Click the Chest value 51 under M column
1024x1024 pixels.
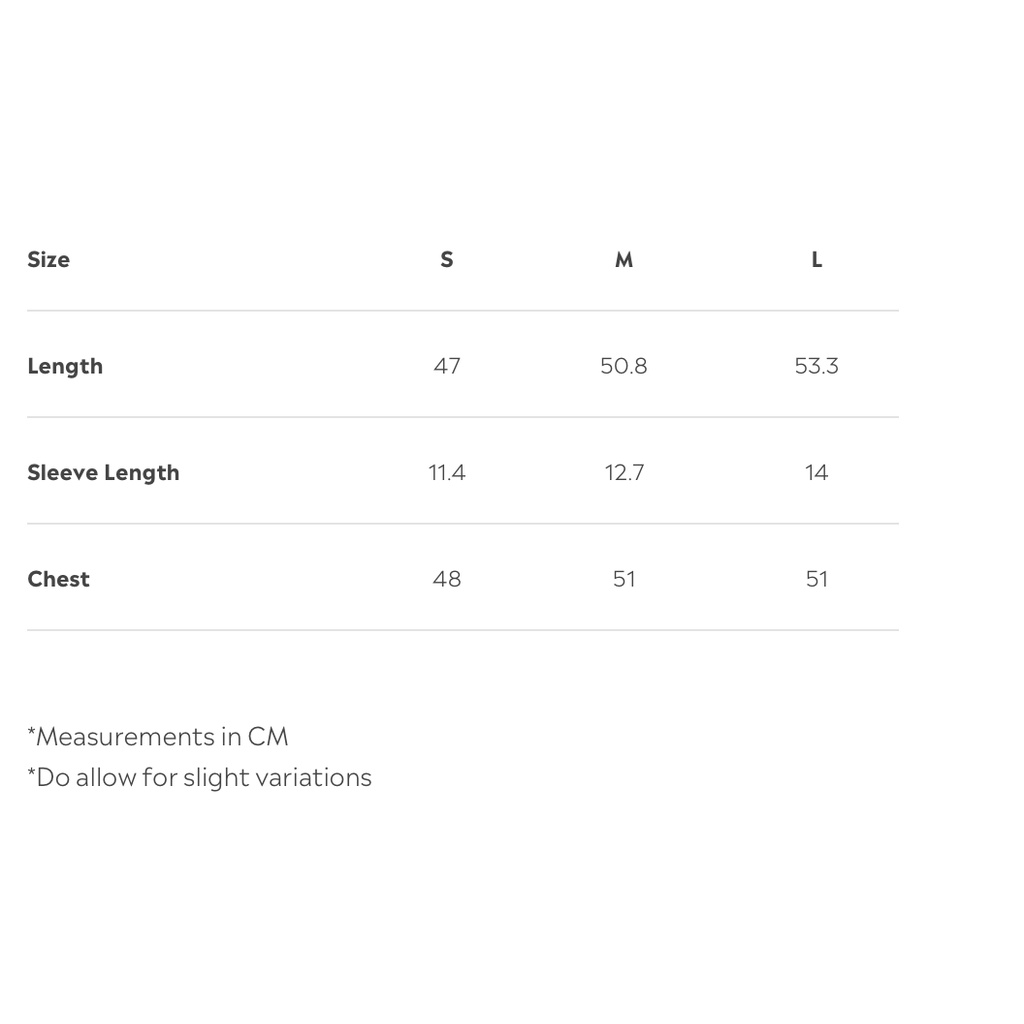click(624, 579)
